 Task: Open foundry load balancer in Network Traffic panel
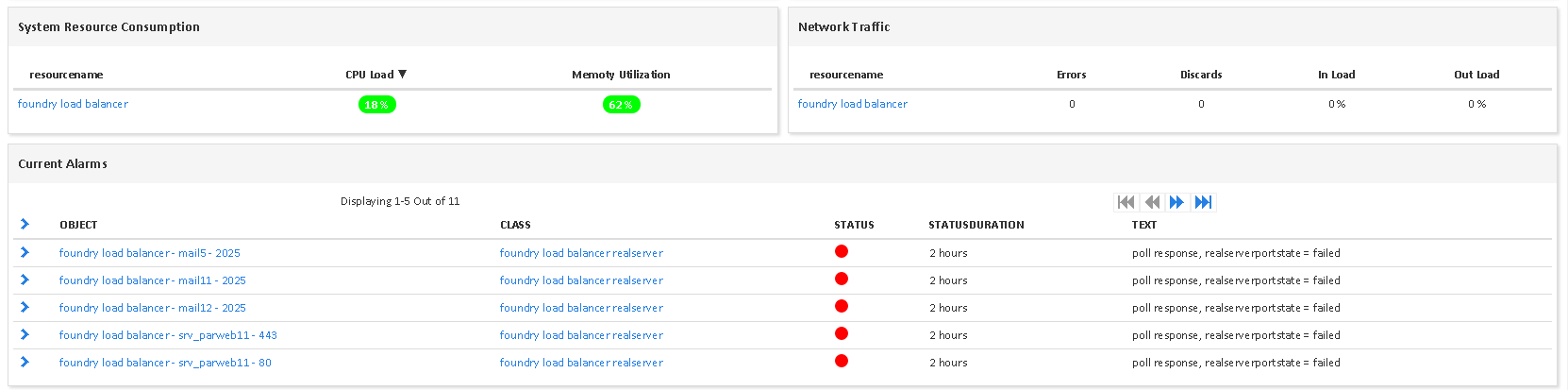(x=852, y=104)
